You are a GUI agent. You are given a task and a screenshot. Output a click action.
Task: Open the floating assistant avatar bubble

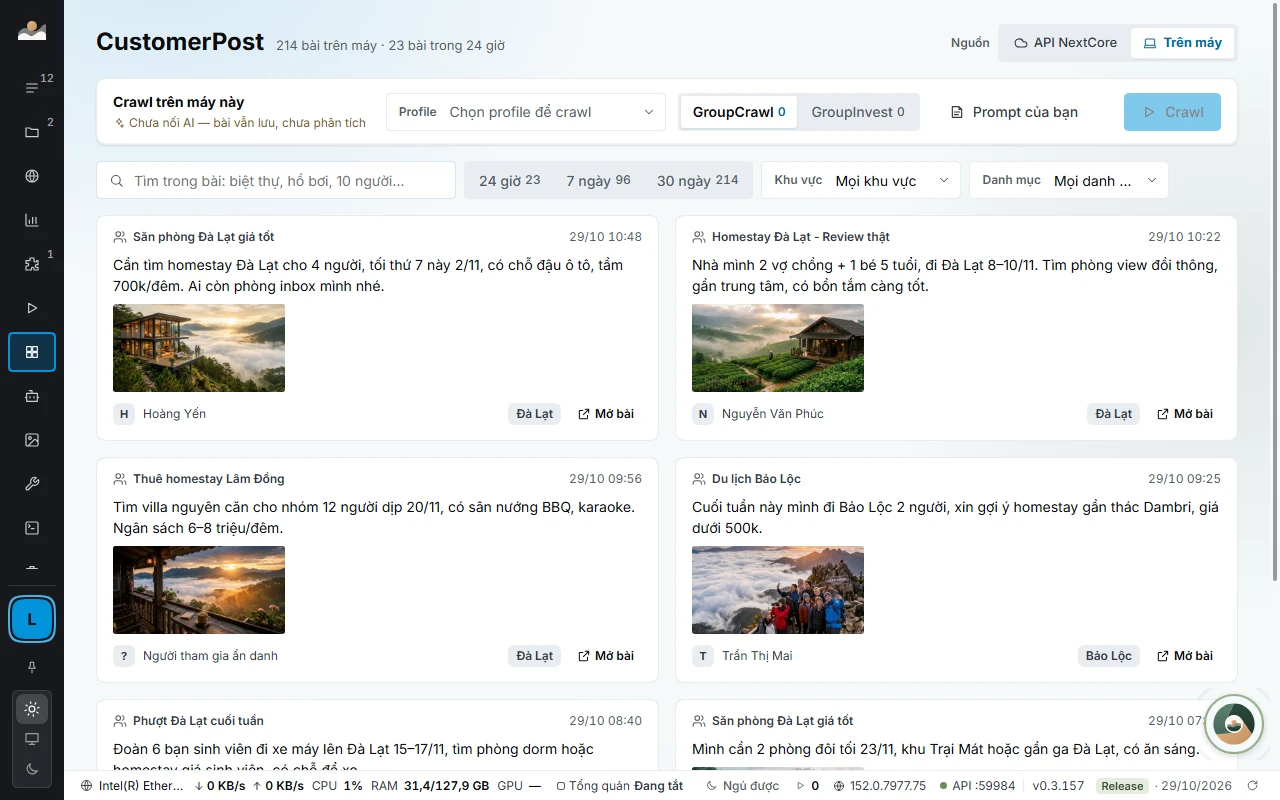tap(1234, 724)
